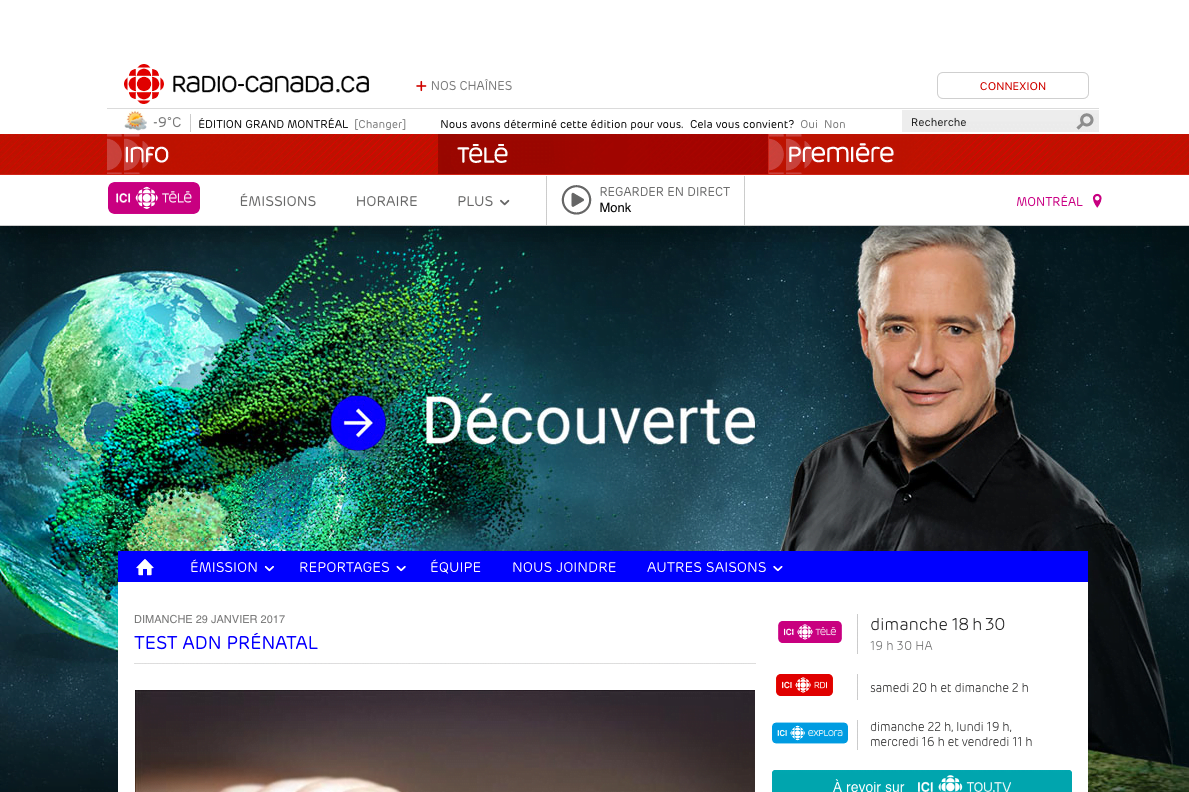Click in the Recherche search field
This screenshot has height=792, width=1189.
point(990,121)
